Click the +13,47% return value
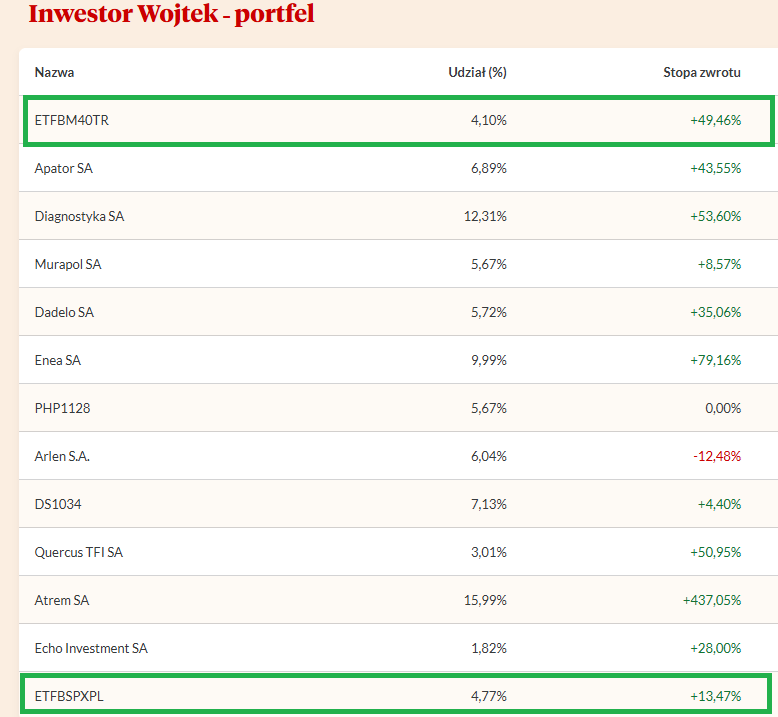The image size is (778, 717). pos(715,696)
